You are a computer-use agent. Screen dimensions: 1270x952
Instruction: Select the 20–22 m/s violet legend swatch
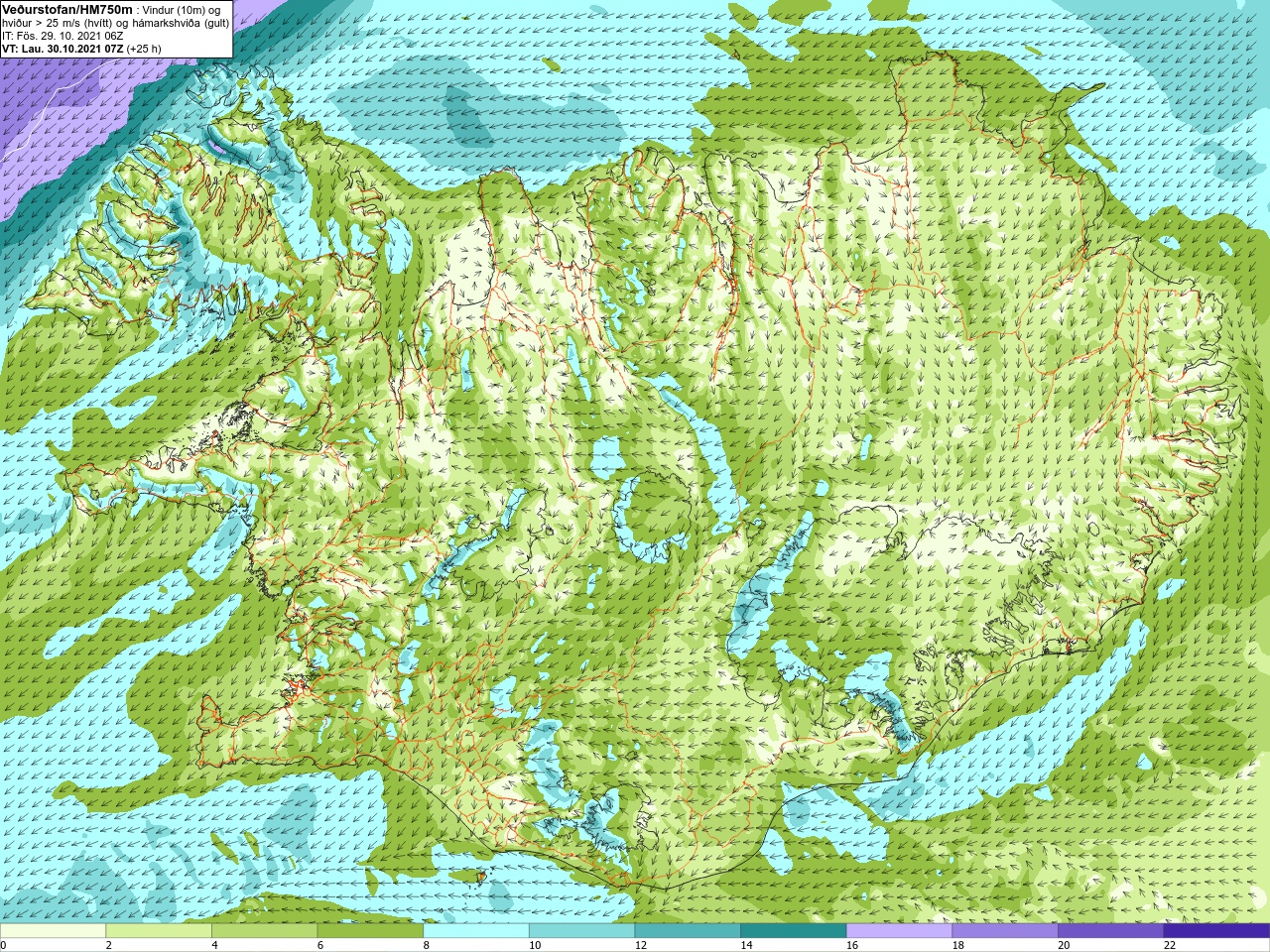click(1111, 931)
